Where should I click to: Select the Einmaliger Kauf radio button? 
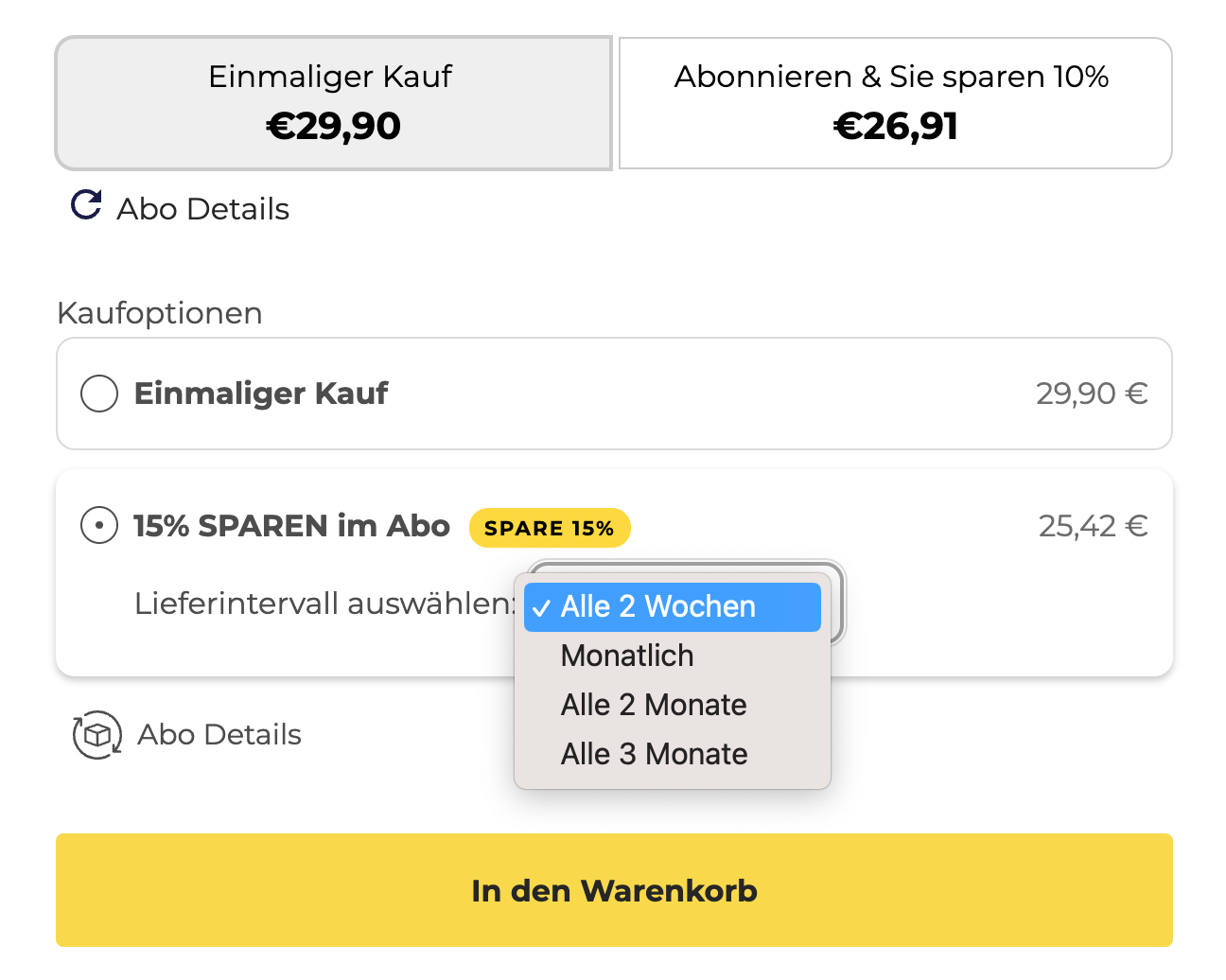[99, 394]
